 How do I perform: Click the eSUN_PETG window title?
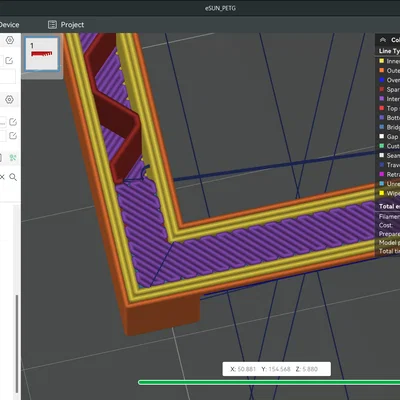[220, 8]
